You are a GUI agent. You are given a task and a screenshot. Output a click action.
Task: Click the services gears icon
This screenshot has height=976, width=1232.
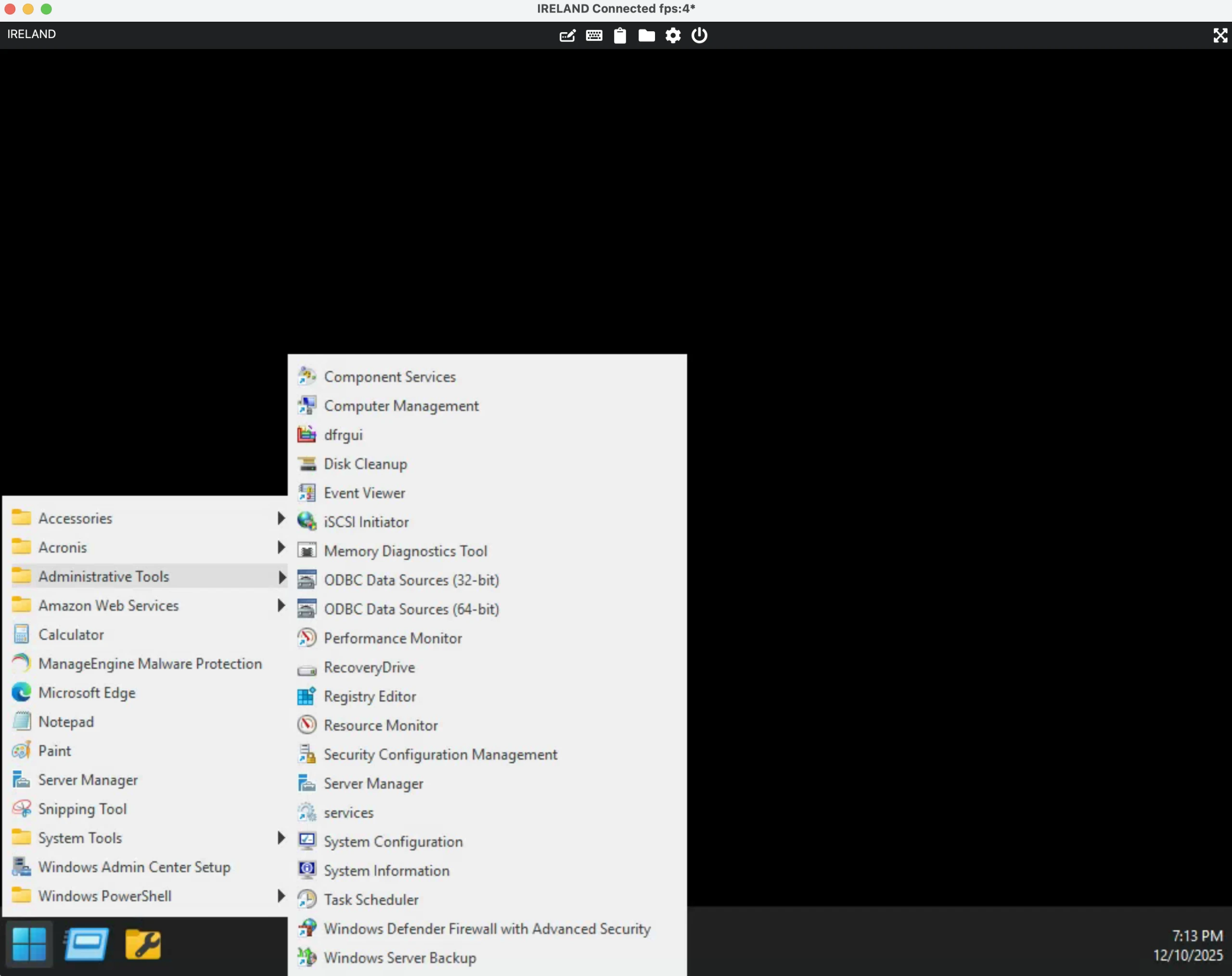click(307, 812)
